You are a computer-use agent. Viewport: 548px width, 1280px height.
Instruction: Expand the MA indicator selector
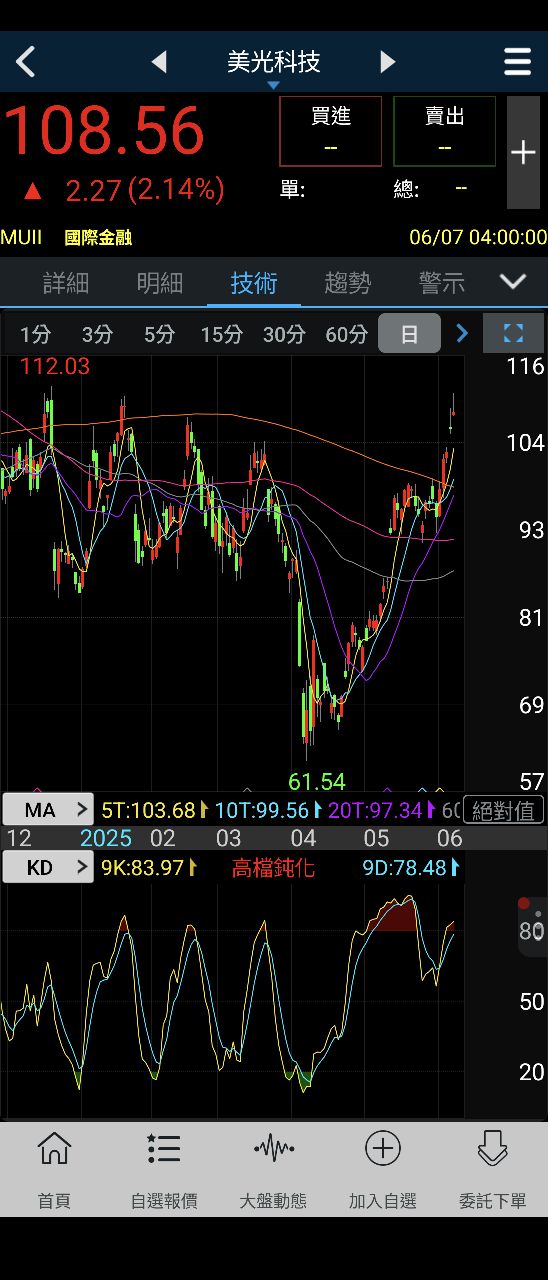[x=48, y=810]
